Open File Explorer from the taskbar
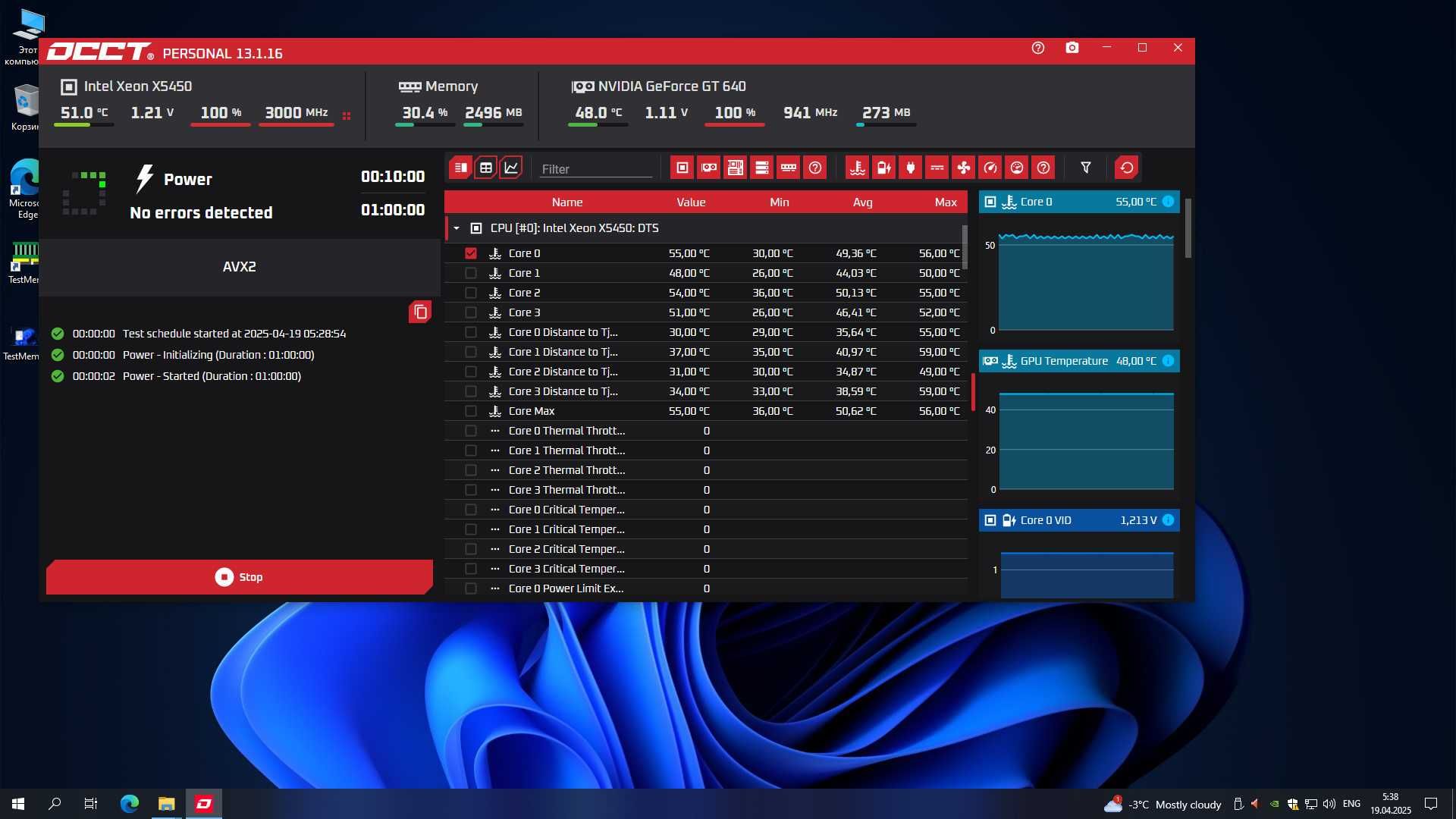Viewport: 1456px width, 819px height. pos(166,804)
